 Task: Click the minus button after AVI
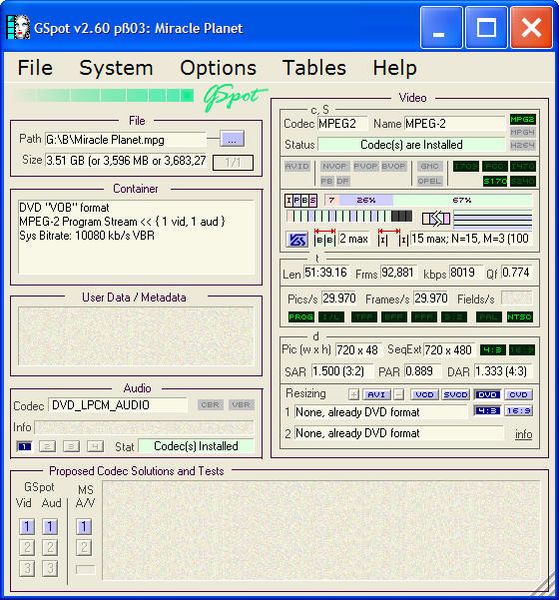[399, 395]
